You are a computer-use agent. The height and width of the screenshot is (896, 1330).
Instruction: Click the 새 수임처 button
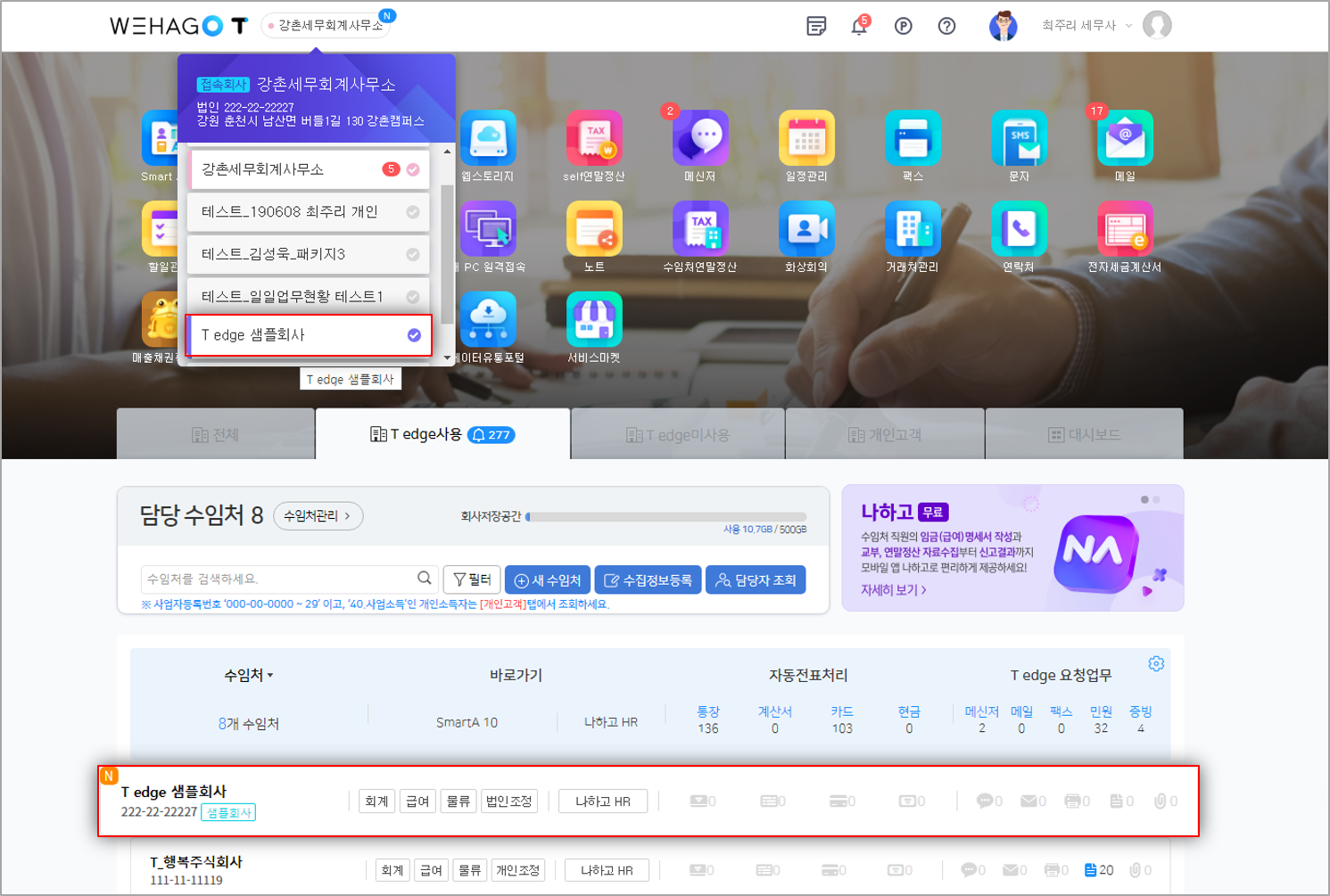click(x=548, y=580)
